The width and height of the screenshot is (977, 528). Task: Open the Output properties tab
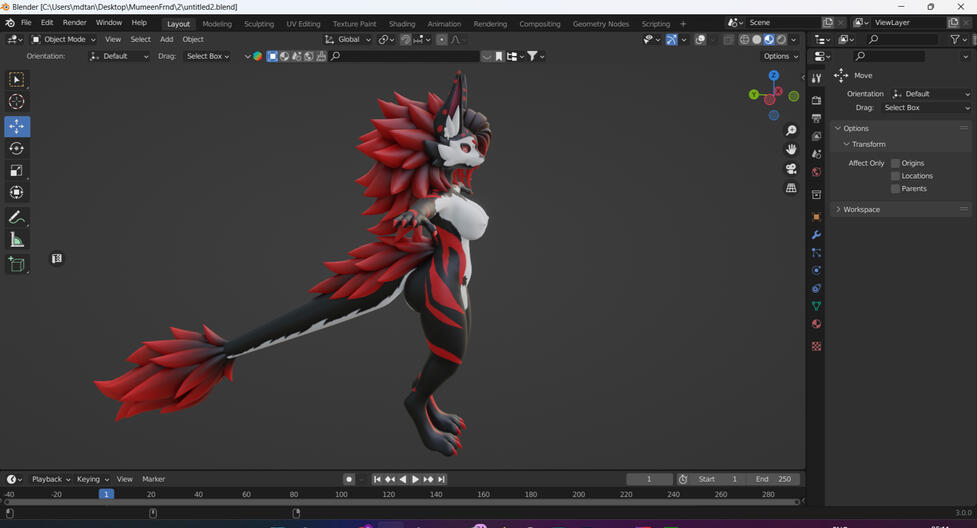click(816, 118)
